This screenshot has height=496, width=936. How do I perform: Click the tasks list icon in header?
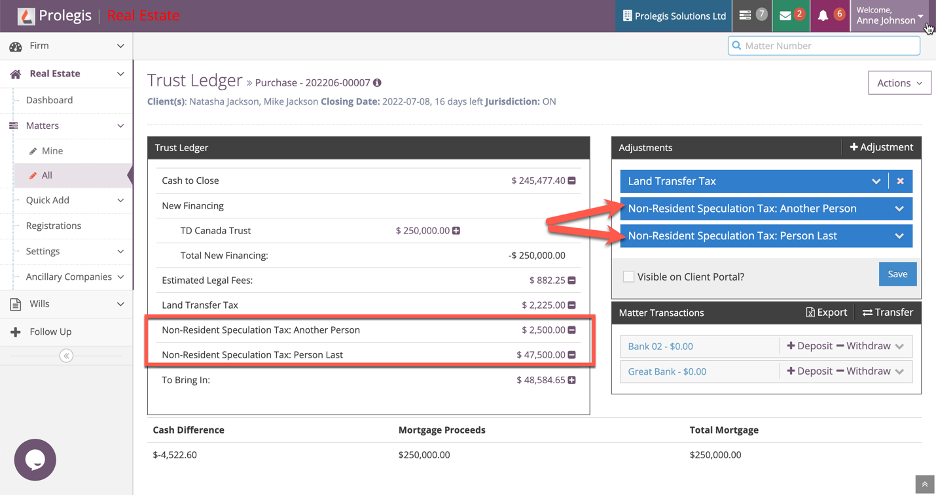(x=745, y=16)
